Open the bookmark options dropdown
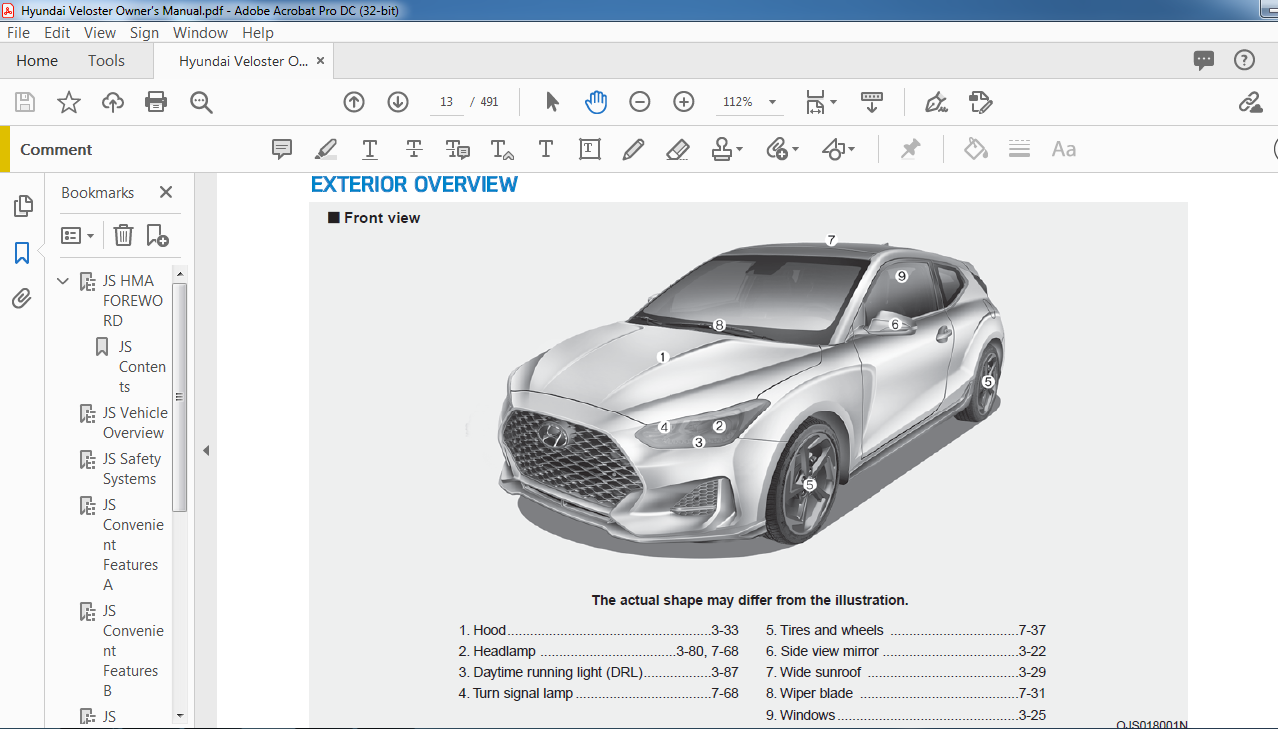 click(x=77, y=236)
